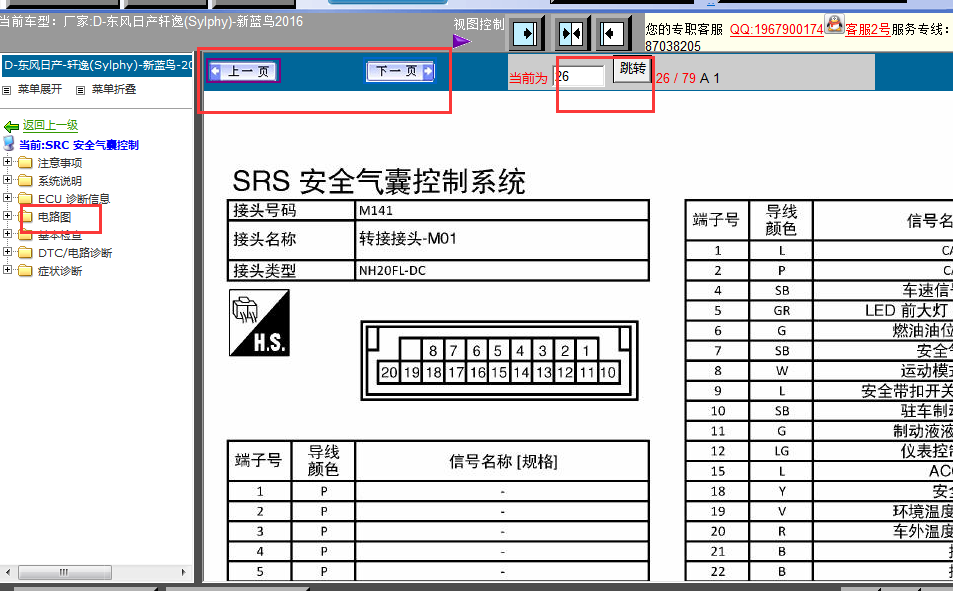The width and height of the screenshot is (953, 591).
Task: Click the 菜单展开 list icon
Action: click(7, 90)
